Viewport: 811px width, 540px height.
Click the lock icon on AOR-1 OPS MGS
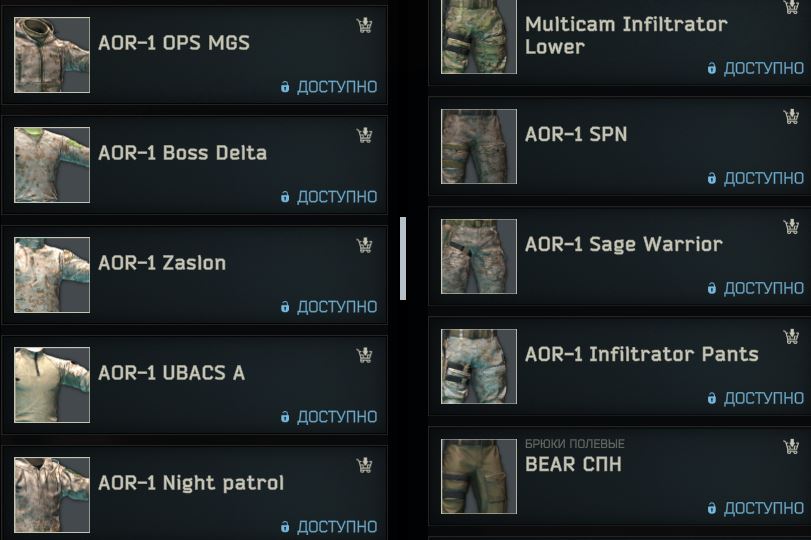pyautogui.click(x=285, y=87)
